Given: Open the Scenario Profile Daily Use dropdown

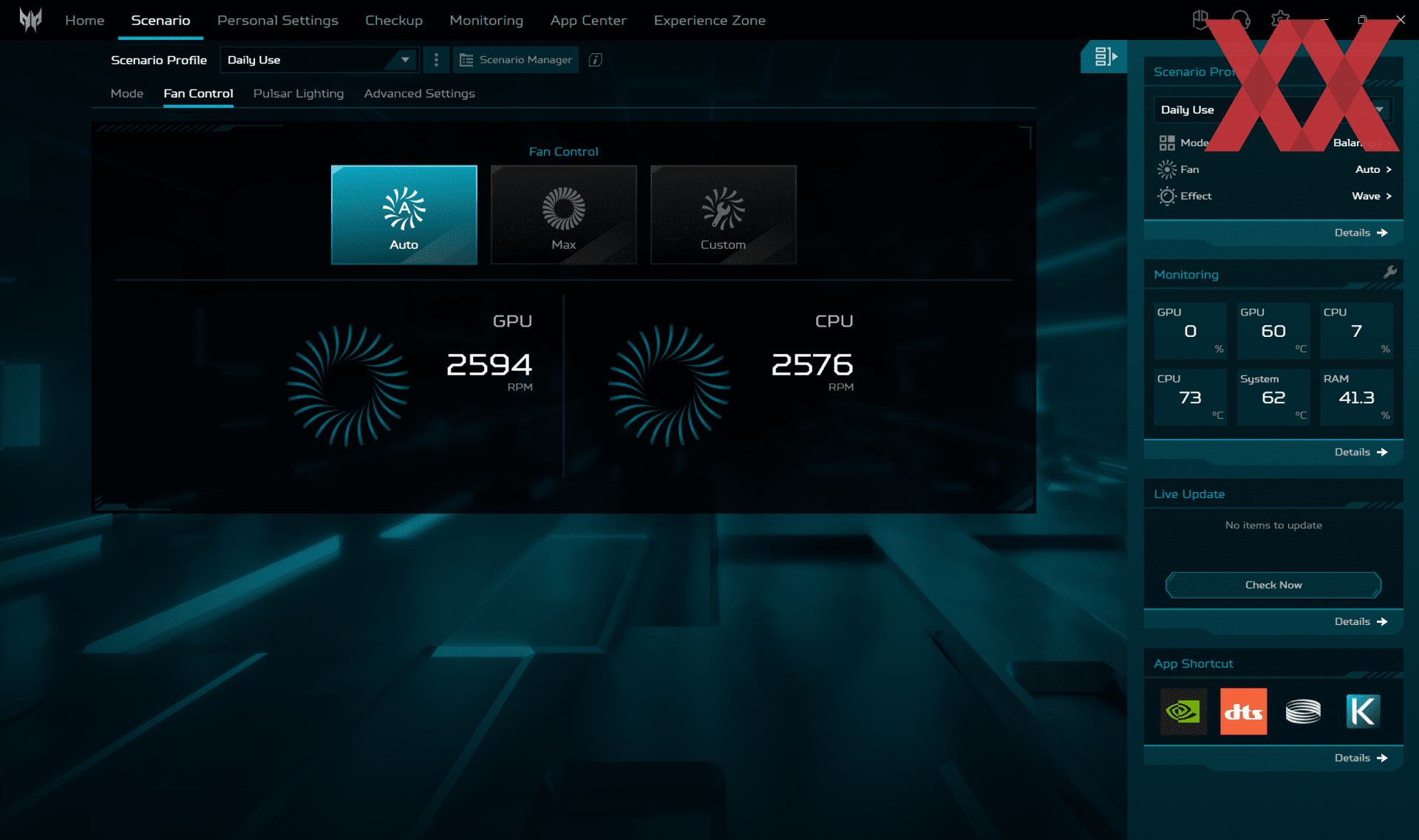Looking at the screenshot, I should tap(319, 60).
